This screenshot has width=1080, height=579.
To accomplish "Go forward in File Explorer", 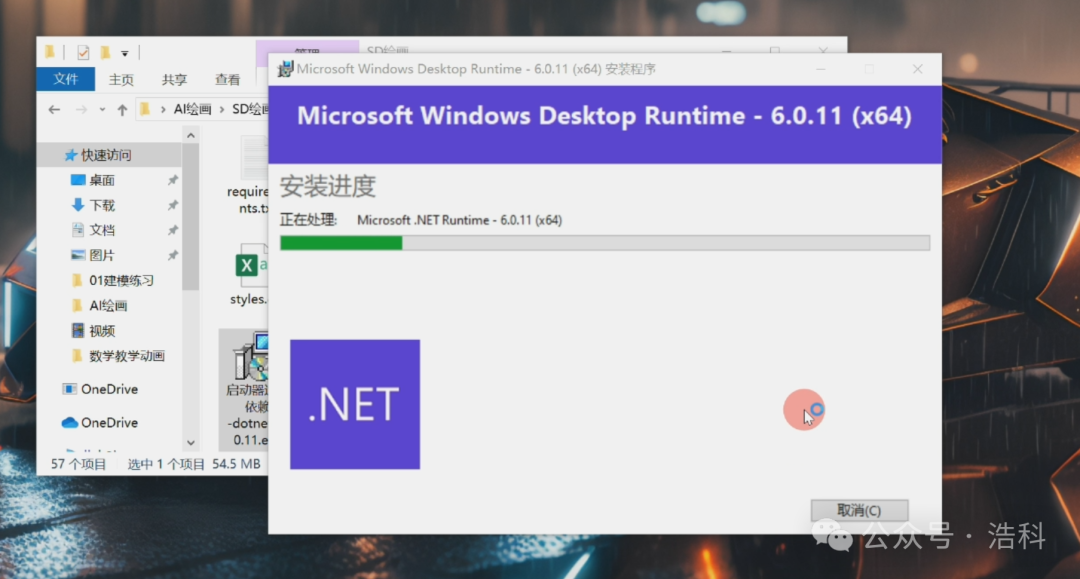I will (x=81, y=109).
